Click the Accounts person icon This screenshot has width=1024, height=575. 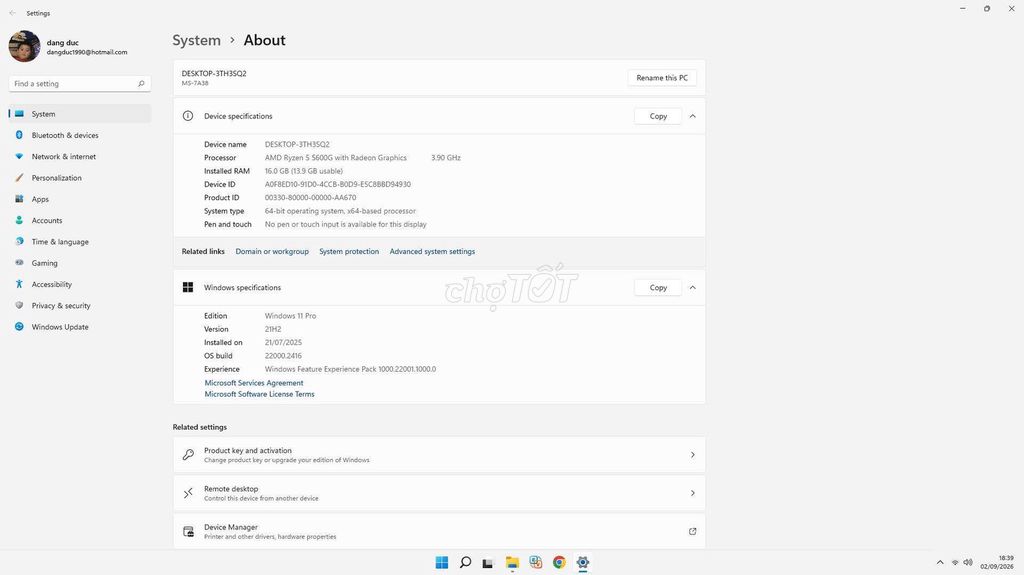[x=19, y=220]
